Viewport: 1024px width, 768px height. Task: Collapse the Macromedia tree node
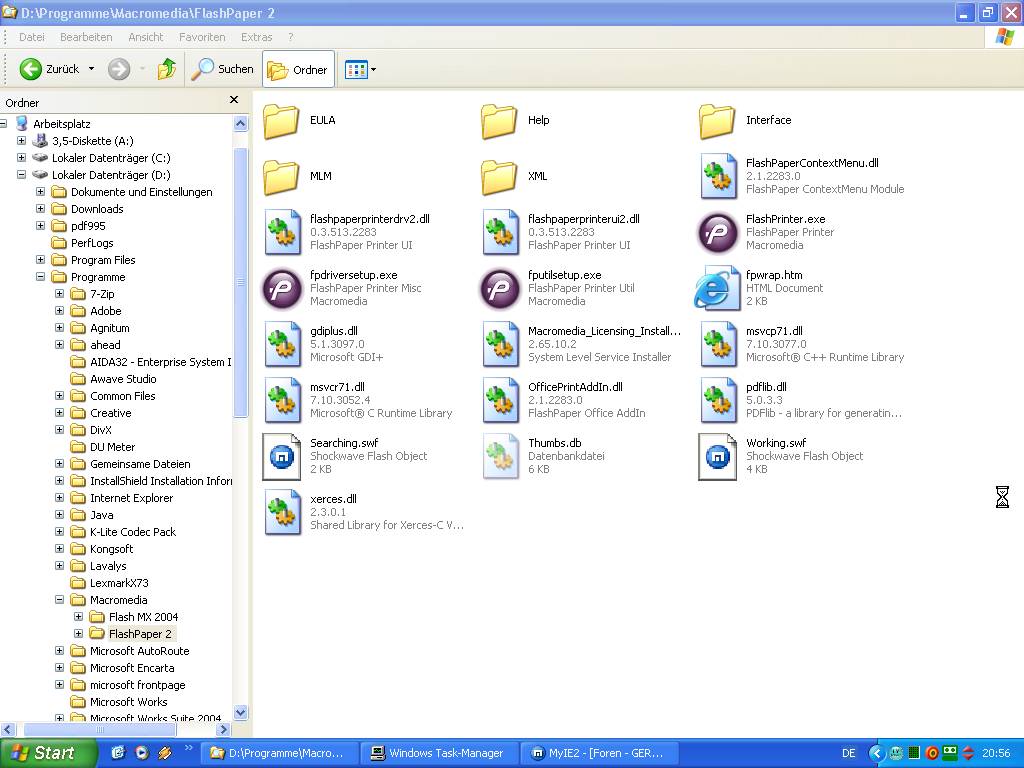(59, 600)
